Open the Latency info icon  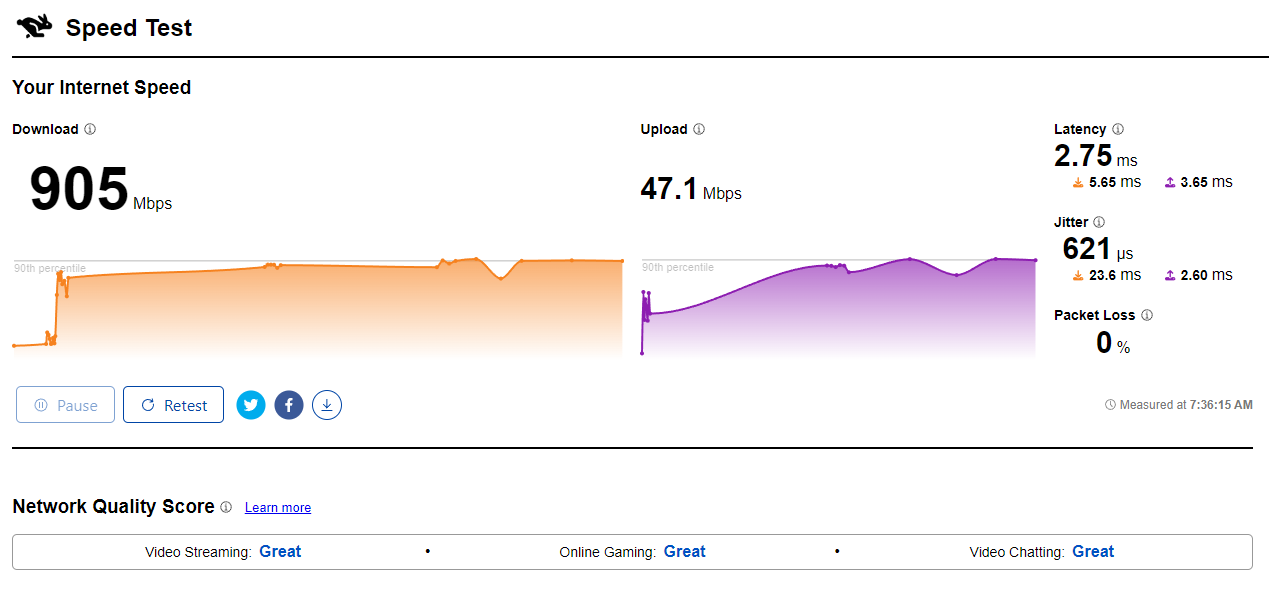[x=1118, y=129]
